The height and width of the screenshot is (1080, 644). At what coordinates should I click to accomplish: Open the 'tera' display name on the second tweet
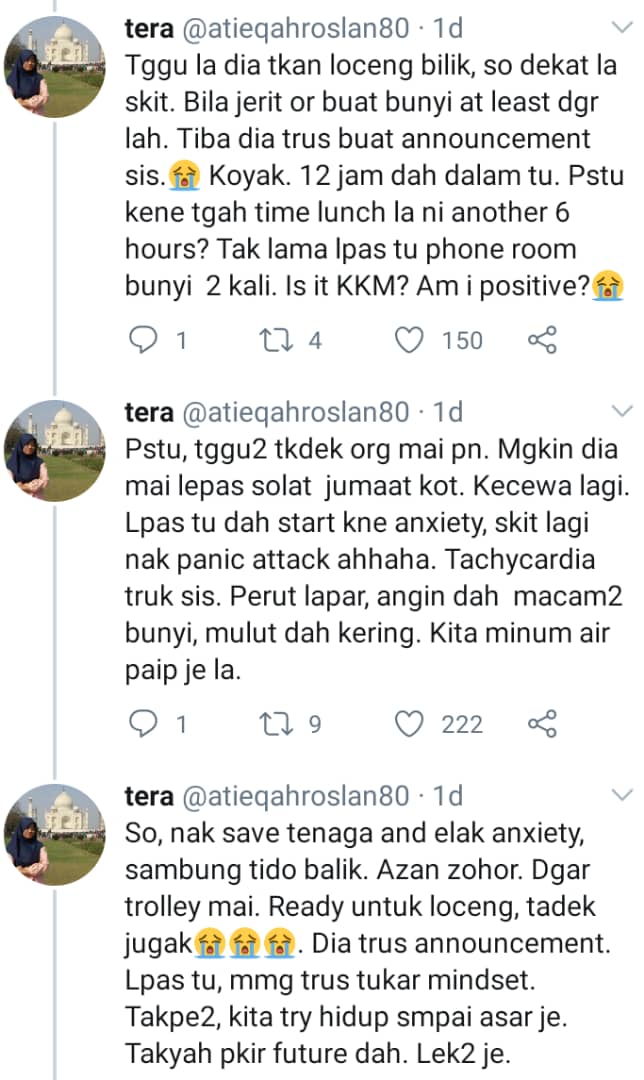(149, 412)
